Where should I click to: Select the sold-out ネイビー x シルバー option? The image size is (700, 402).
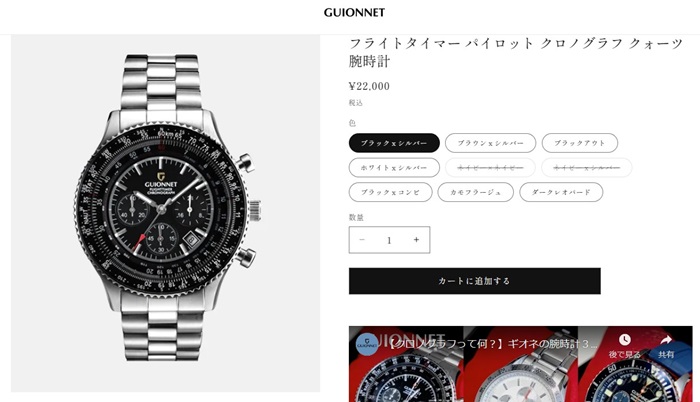(x=587, y=168)
